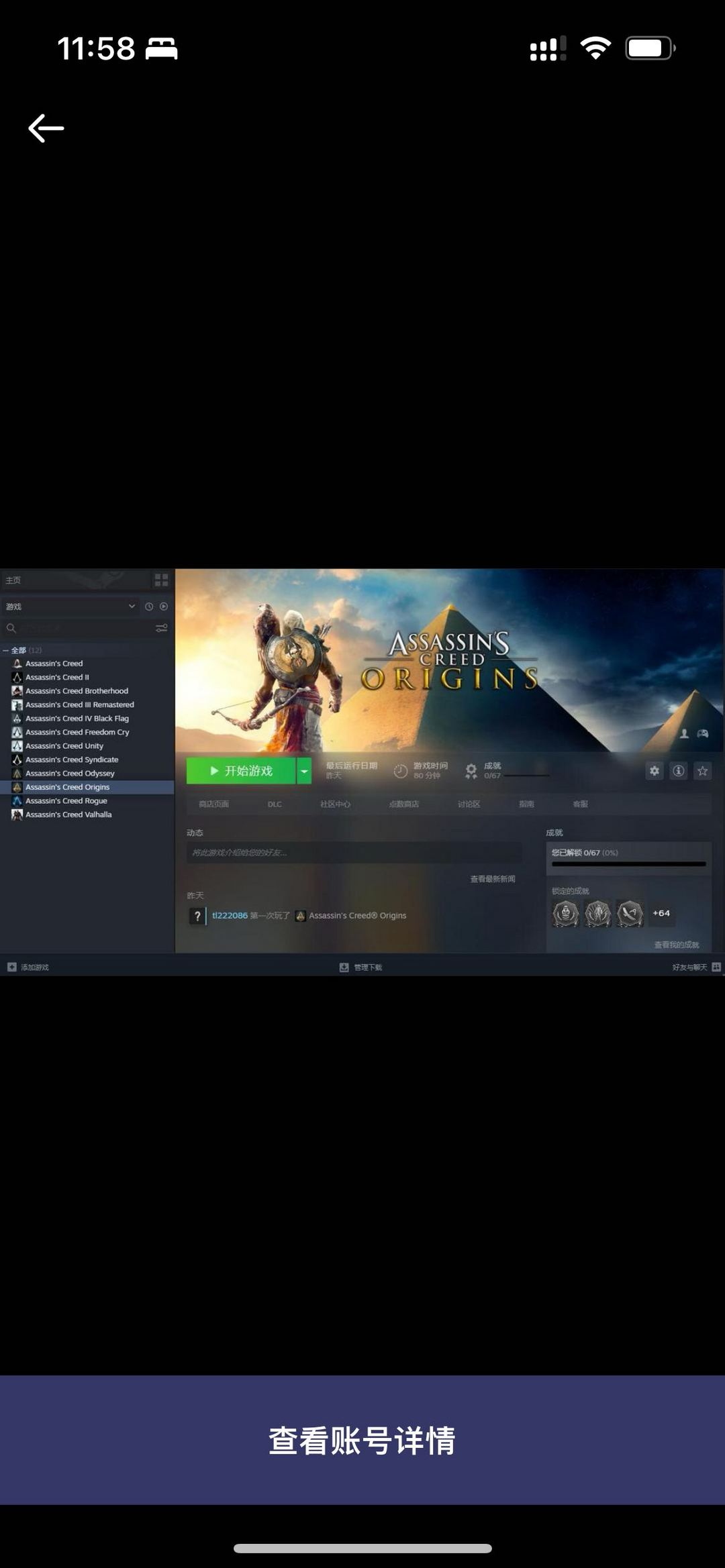Tap the back arrow at top left

[x=46, y=128]
